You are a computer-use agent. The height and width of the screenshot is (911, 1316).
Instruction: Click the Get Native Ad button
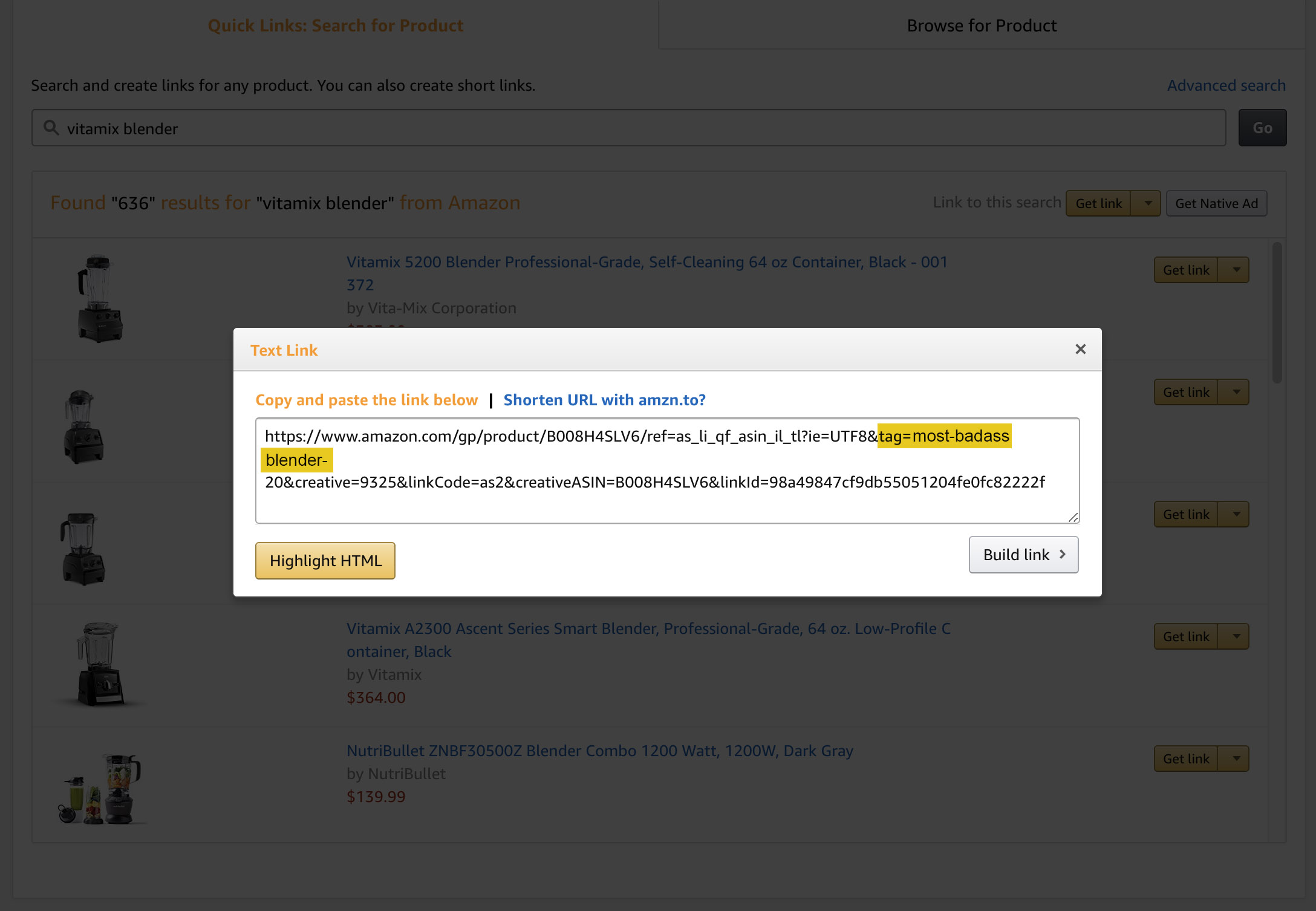click(x=1217, y=202)
